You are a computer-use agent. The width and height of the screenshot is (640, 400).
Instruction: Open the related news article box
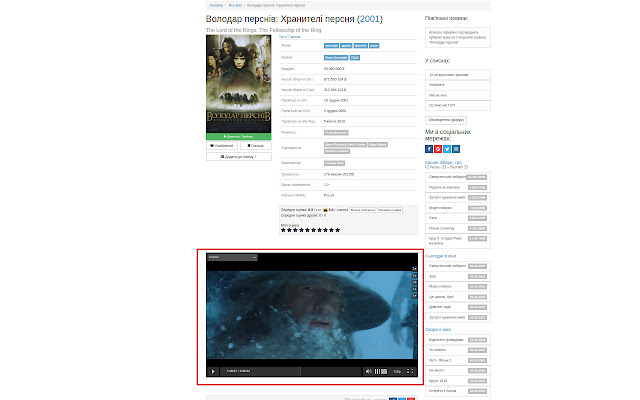tap(458, 37)
